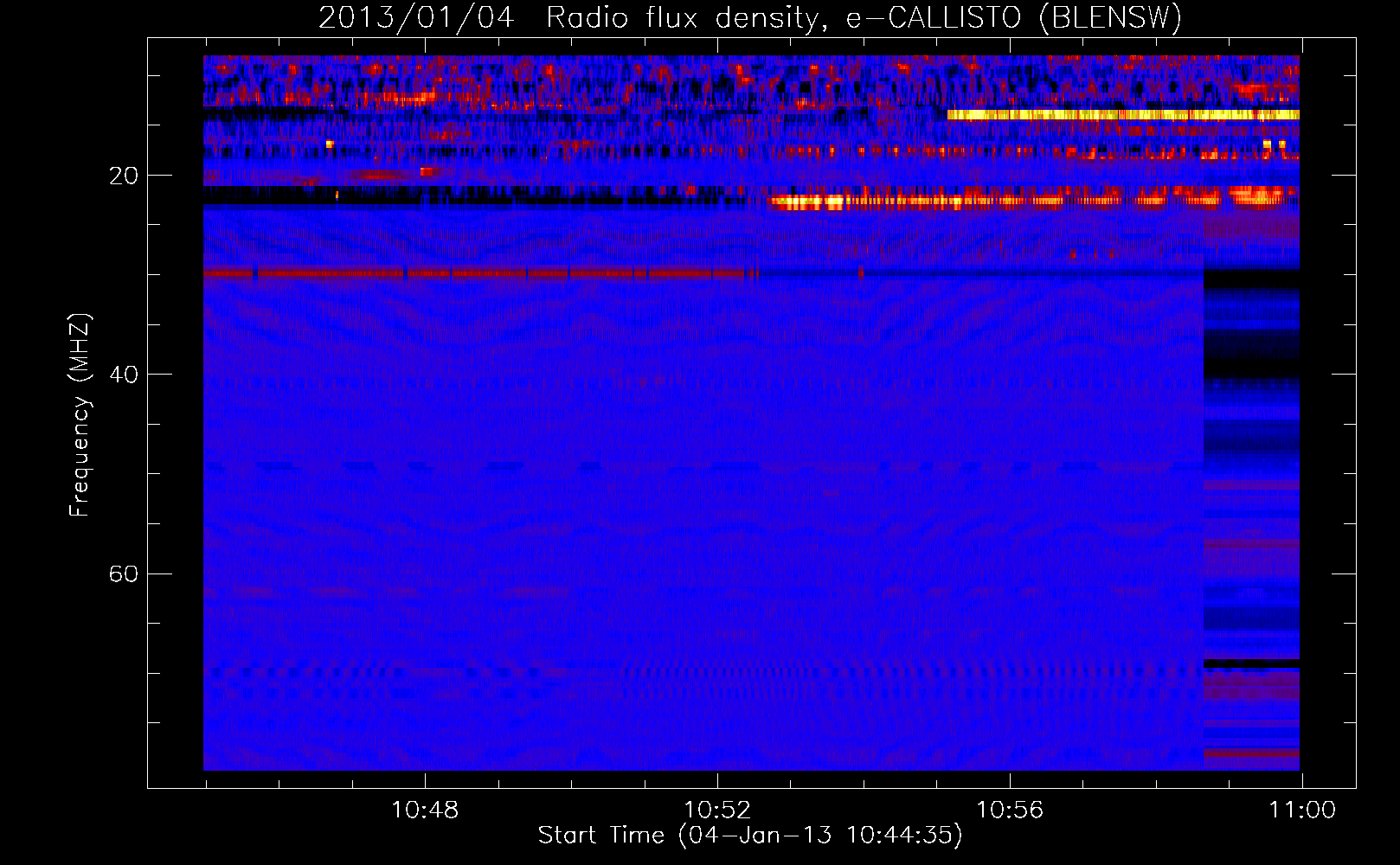This screenshot has width=1400, height=865.
Task: Click the 'Frequency (MHZ)' y-axis label
Action: point(79,415)
